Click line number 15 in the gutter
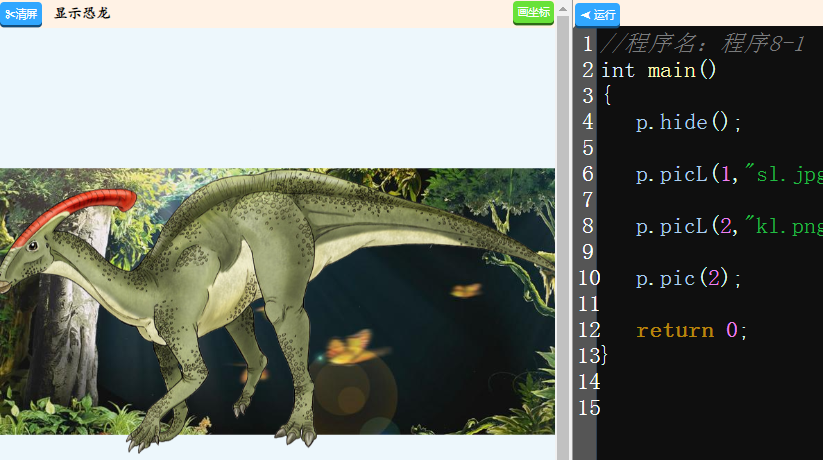823x460 pixels. 589,407
